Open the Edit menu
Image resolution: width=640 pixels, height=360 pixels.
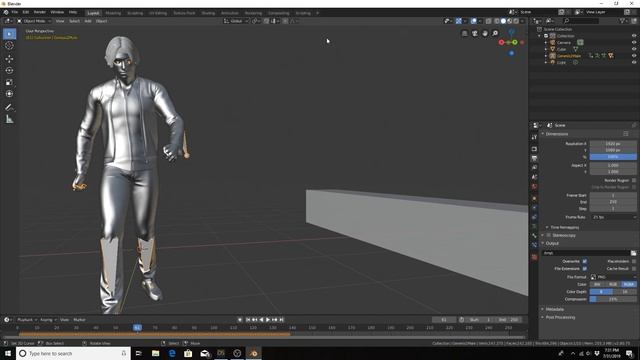[26, 12]
